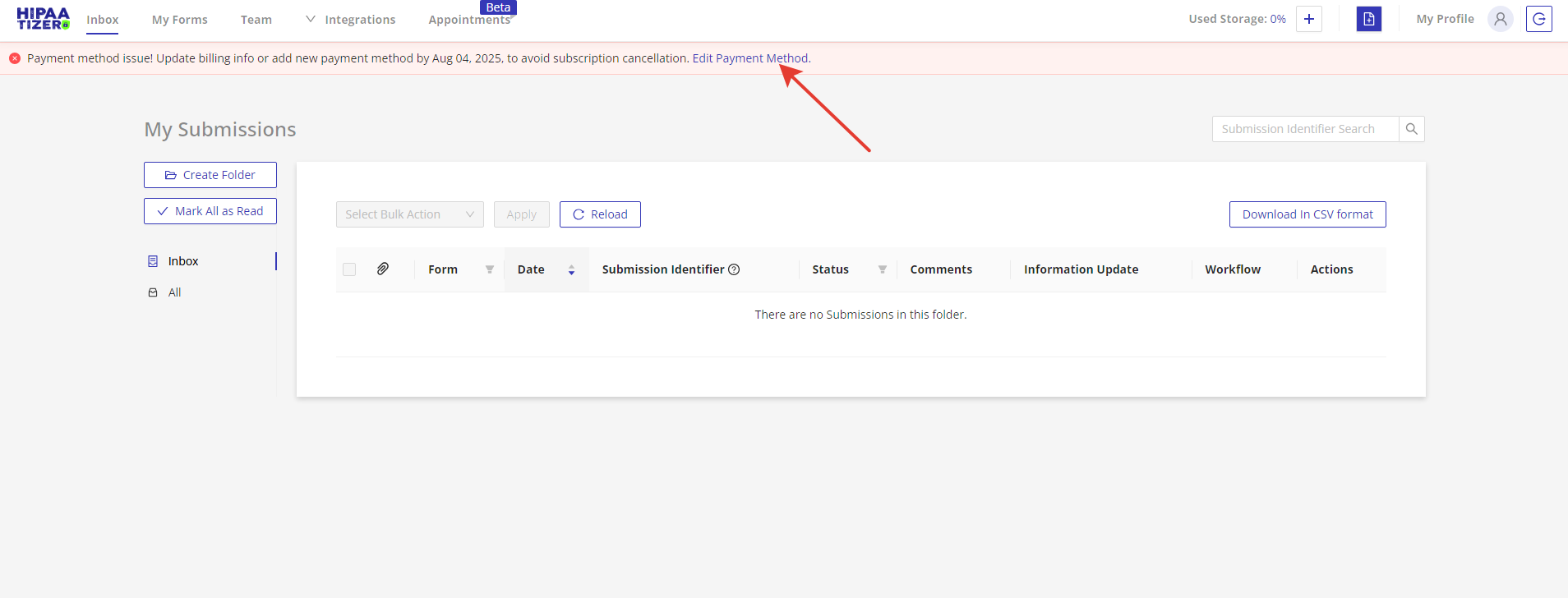Click the blue document icon in header
Image resolution: width=1568 pixels, height=598 pixels.
pos(1369,19)
